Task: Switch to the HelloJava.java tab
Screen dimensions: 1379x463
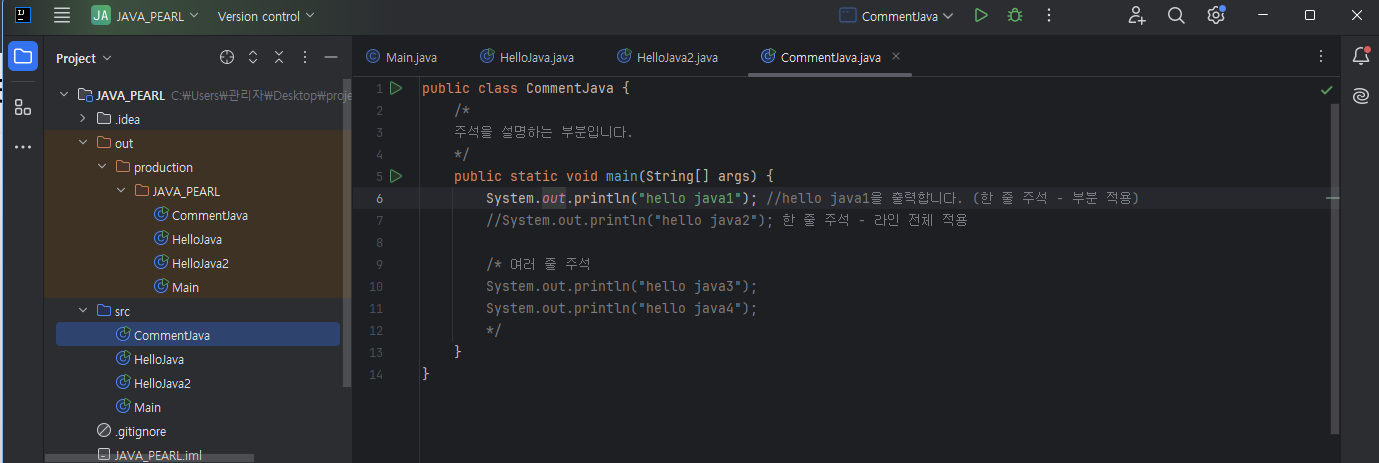Action: [527, 57]
